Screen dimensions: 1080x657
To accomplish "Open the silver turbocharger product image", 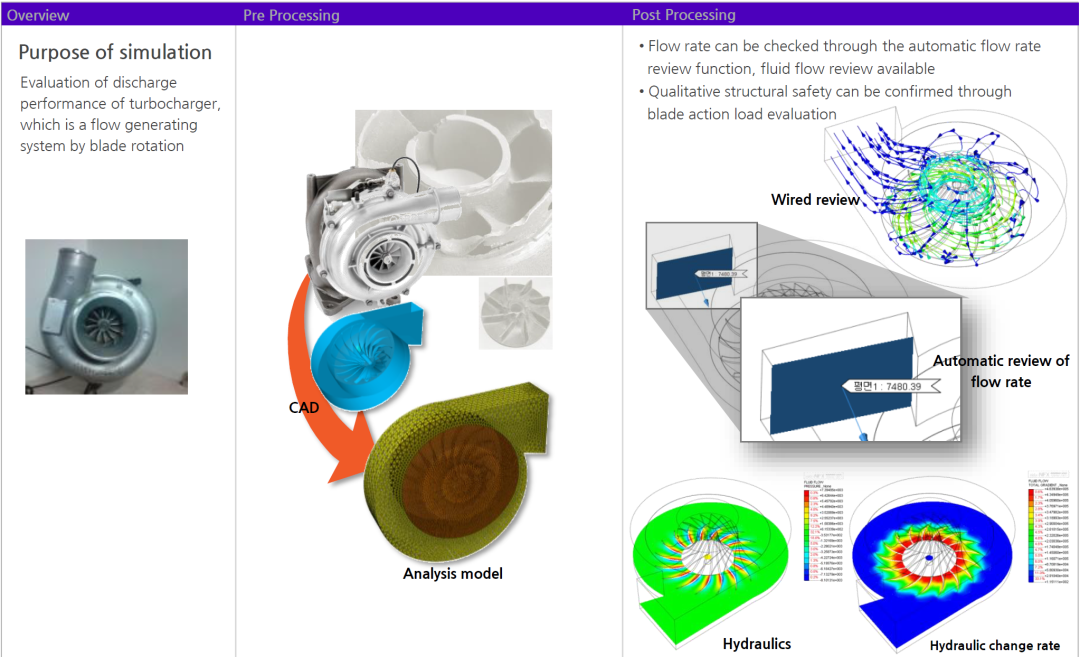I will click(366, 240).
